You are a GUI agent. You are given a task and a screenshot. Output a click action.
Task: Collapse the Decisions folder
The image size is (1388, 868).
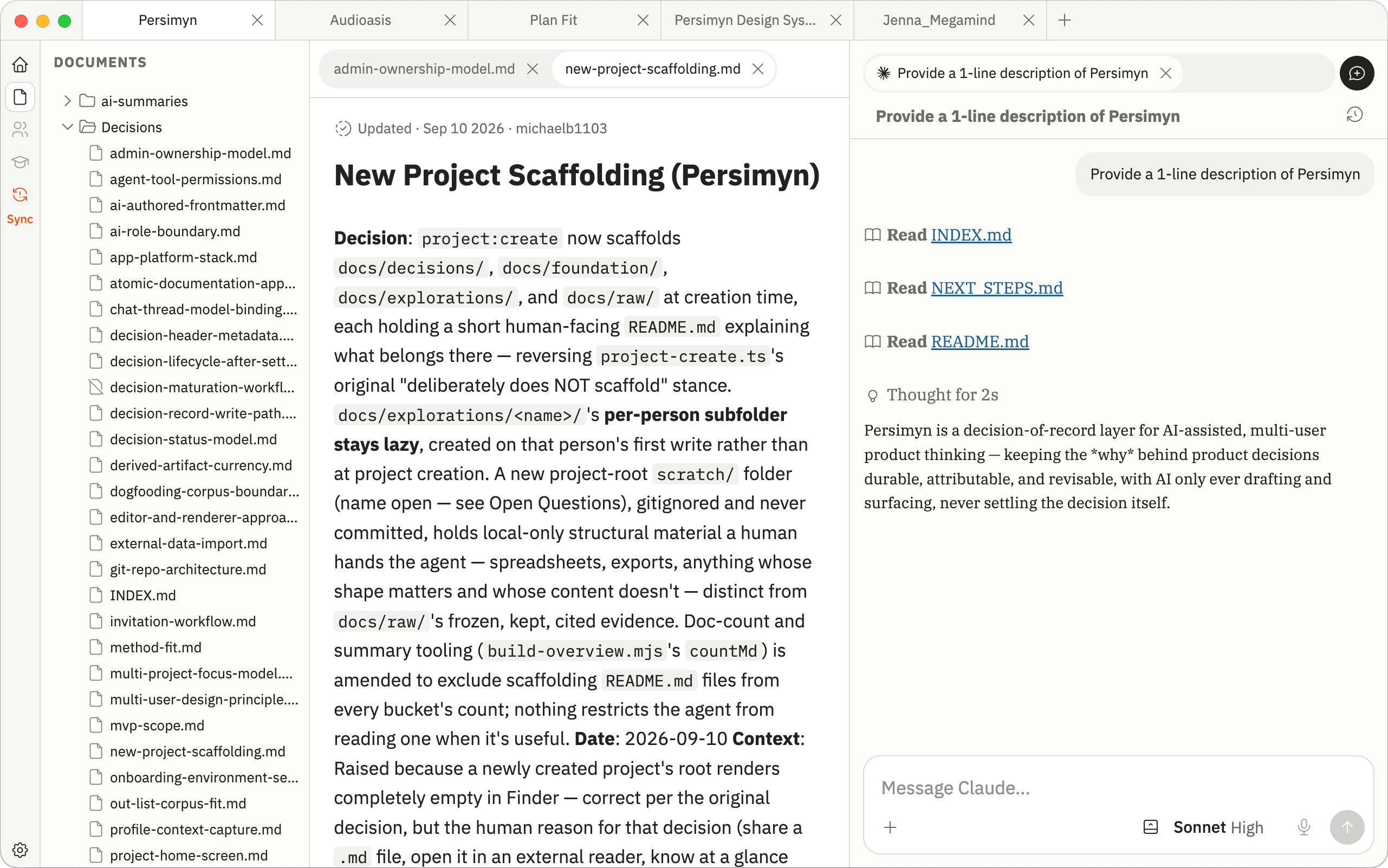click(67, 127)
